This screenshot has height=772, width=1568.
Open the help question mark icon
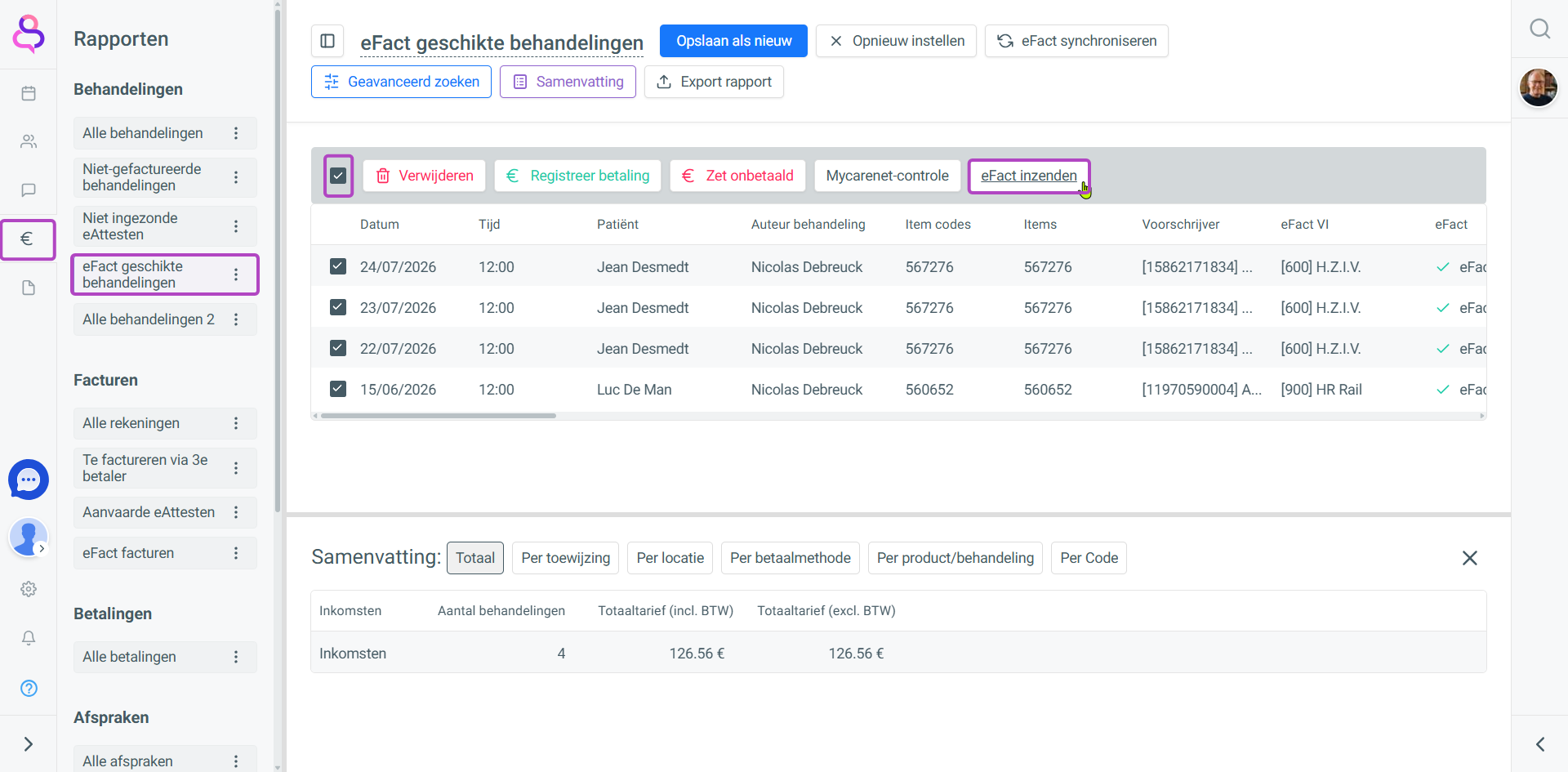(x=29, y=688)
